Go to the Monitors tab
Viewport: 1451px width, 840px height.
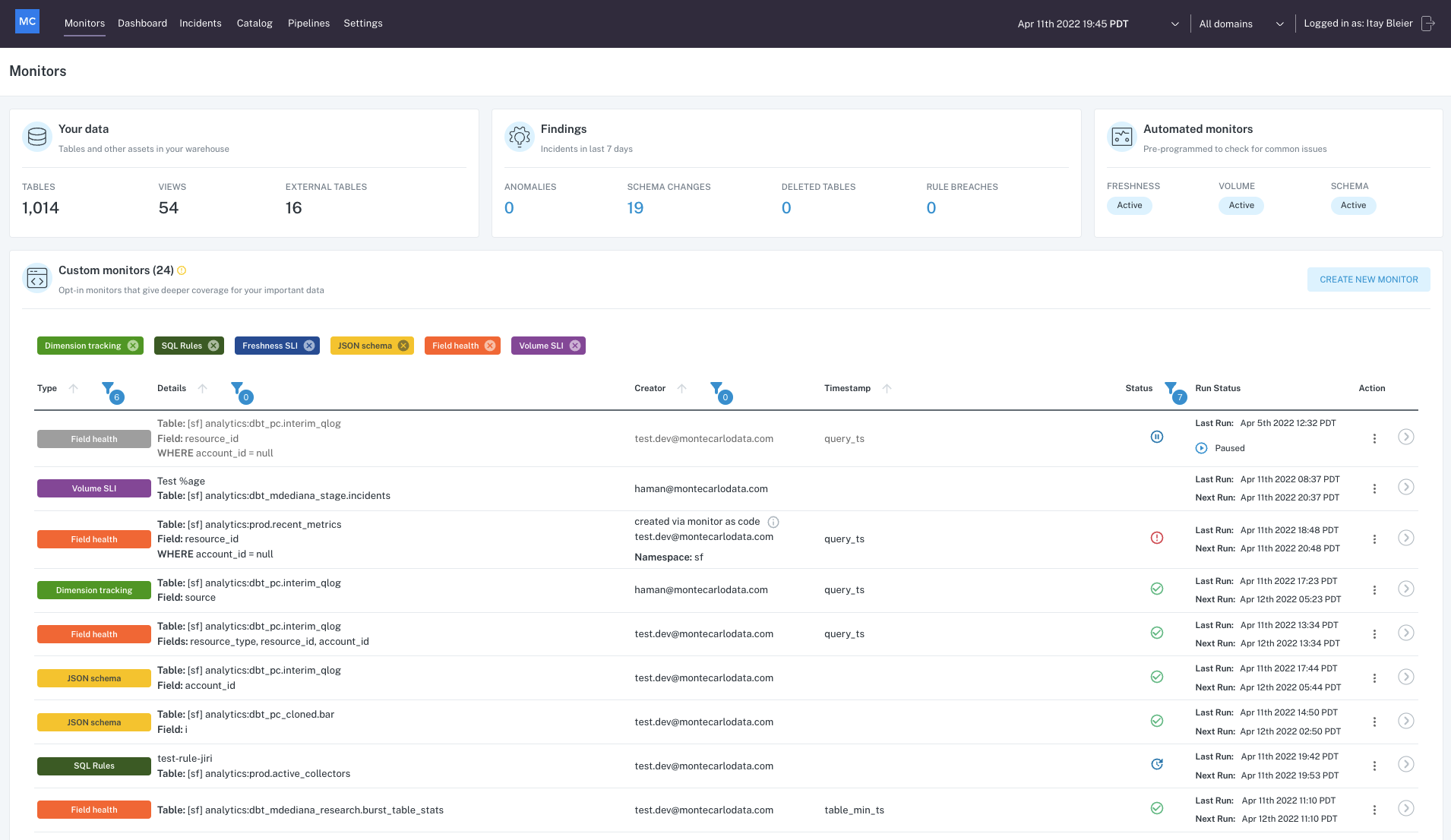[x=84, y=24]
